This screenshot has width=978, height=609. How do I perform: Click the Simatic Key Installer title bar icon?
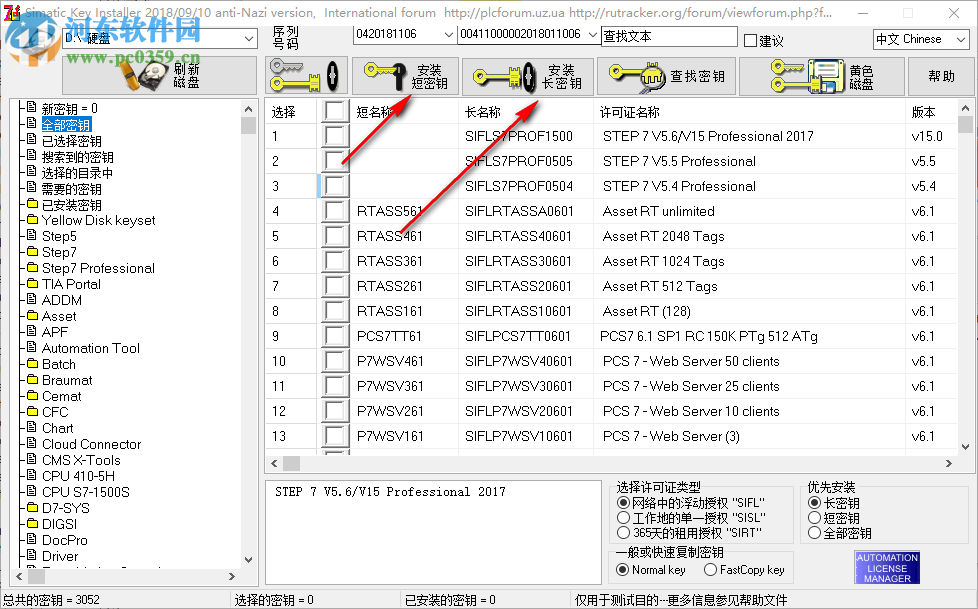(x=11, y=11)
